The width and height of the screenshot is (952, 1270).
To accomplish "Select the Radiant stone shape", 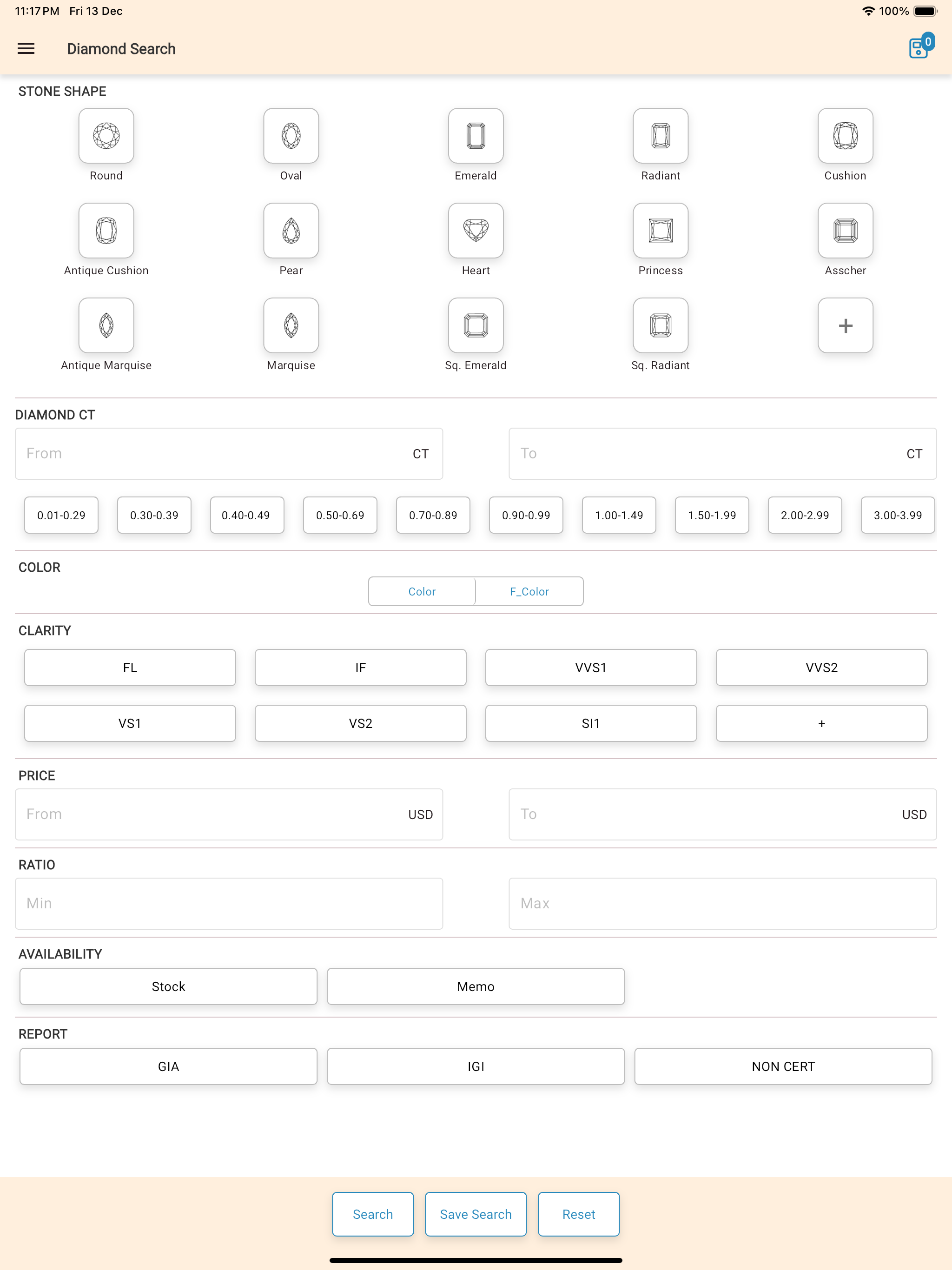I will [661, 136].
